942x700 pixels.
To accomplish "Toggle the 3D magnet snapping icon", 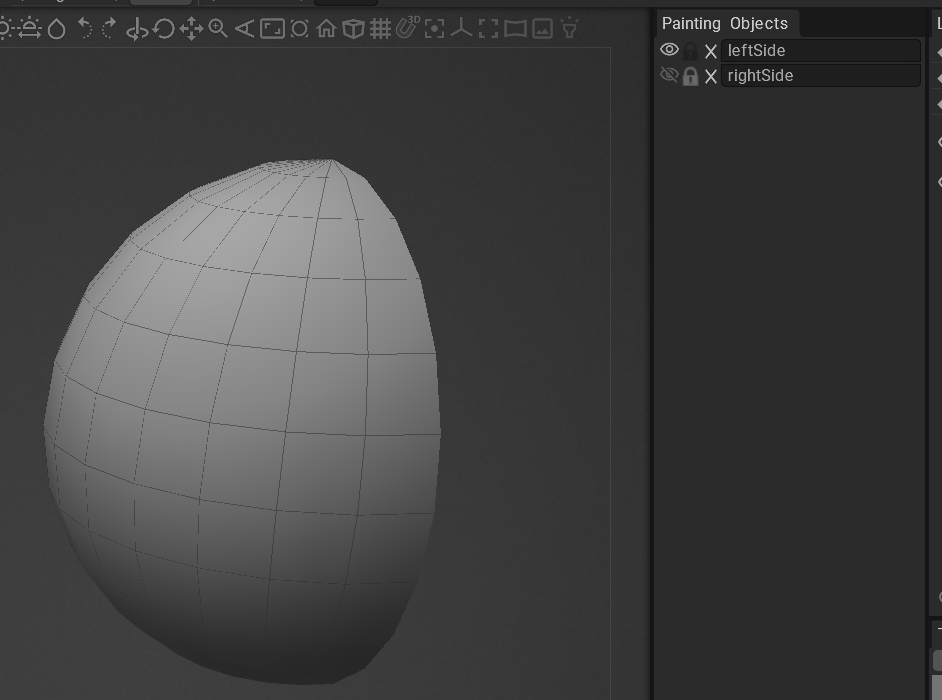I will (407, 28).
